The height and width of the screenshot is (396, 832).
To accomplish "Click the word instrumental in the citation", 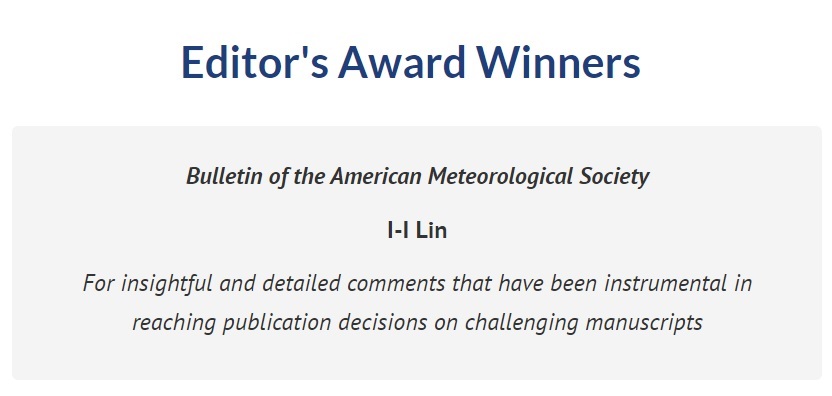I will (665, 283).
